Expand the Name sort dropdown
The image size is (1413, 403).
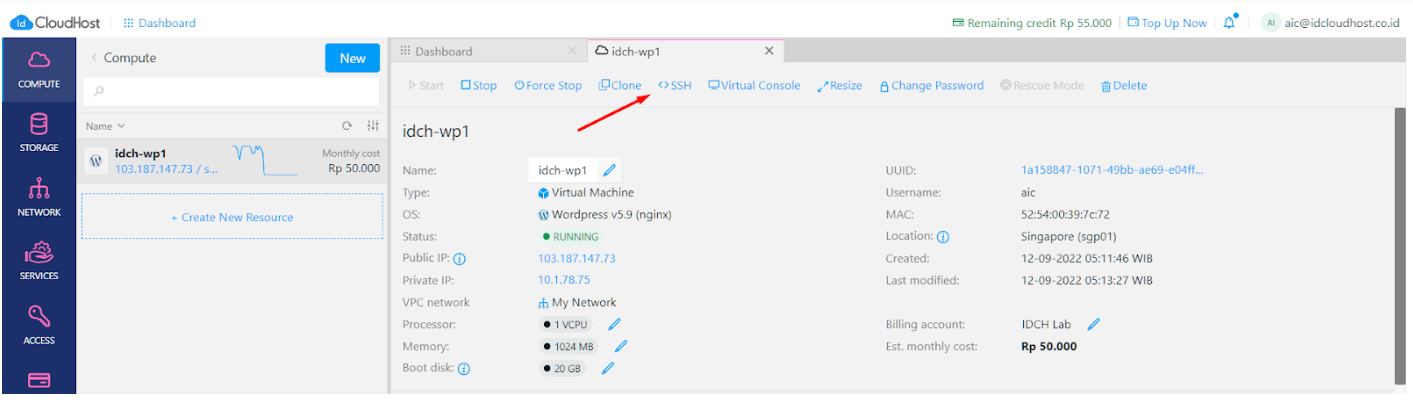105,127
